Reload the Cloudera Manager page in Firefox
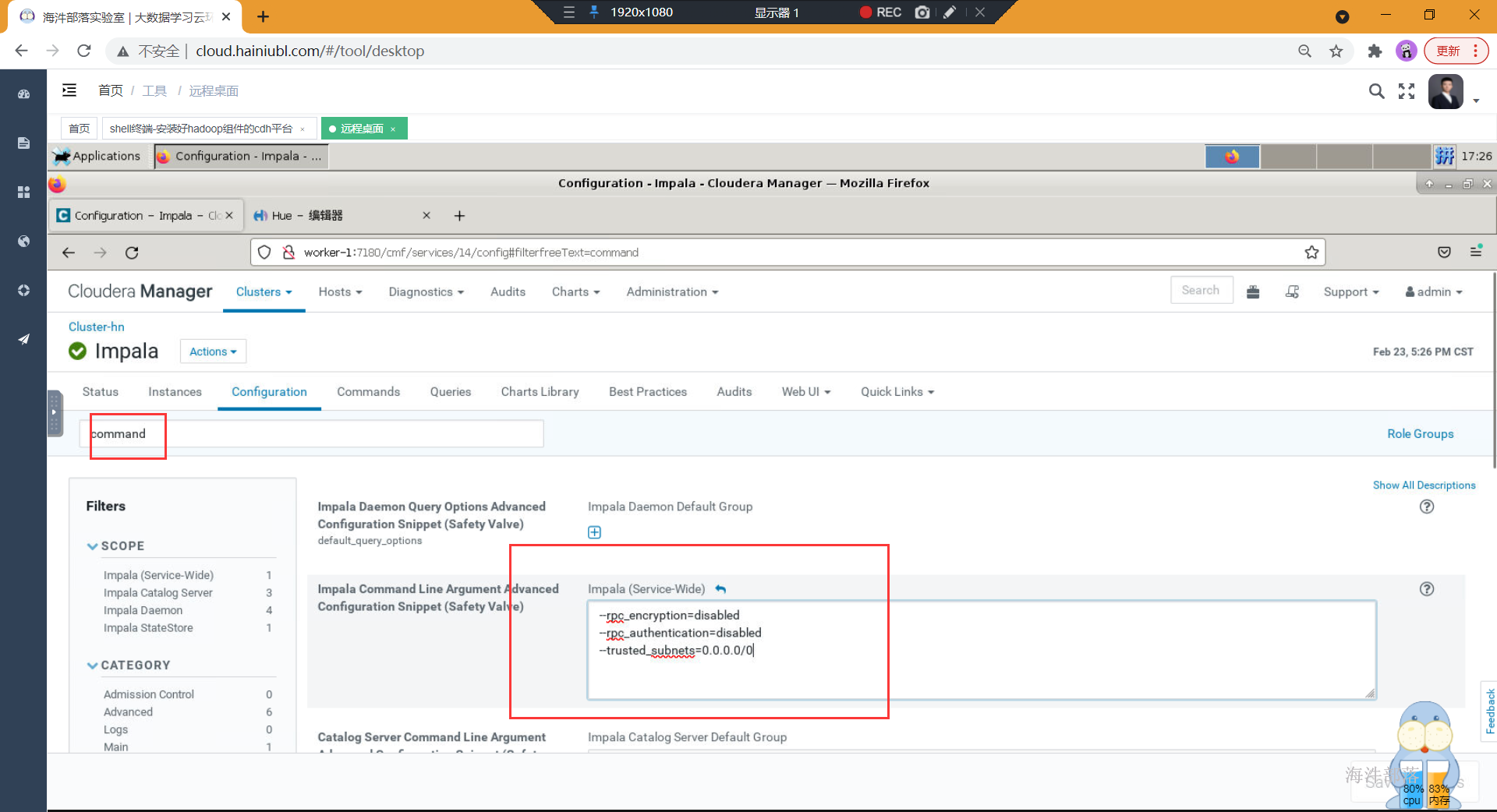The height and width of the screenshot is (812, 1497). pyautogui.click(x=132, y=252)
